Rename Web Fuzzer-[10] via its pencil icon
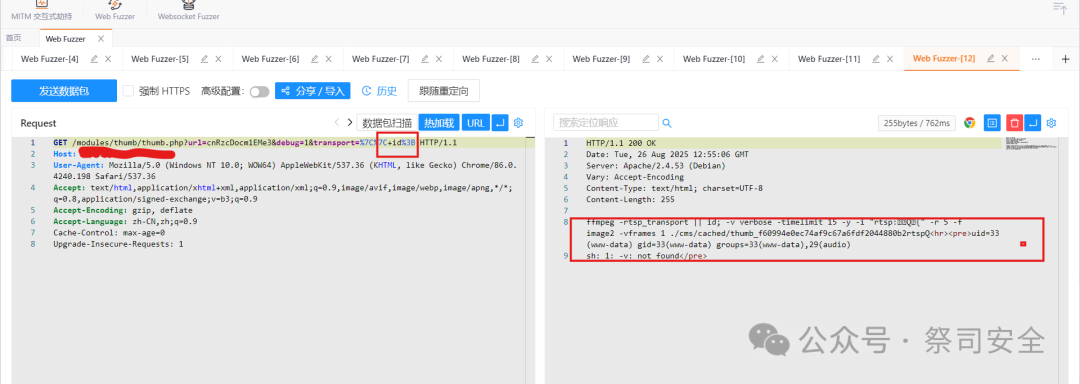 (760, 59)
